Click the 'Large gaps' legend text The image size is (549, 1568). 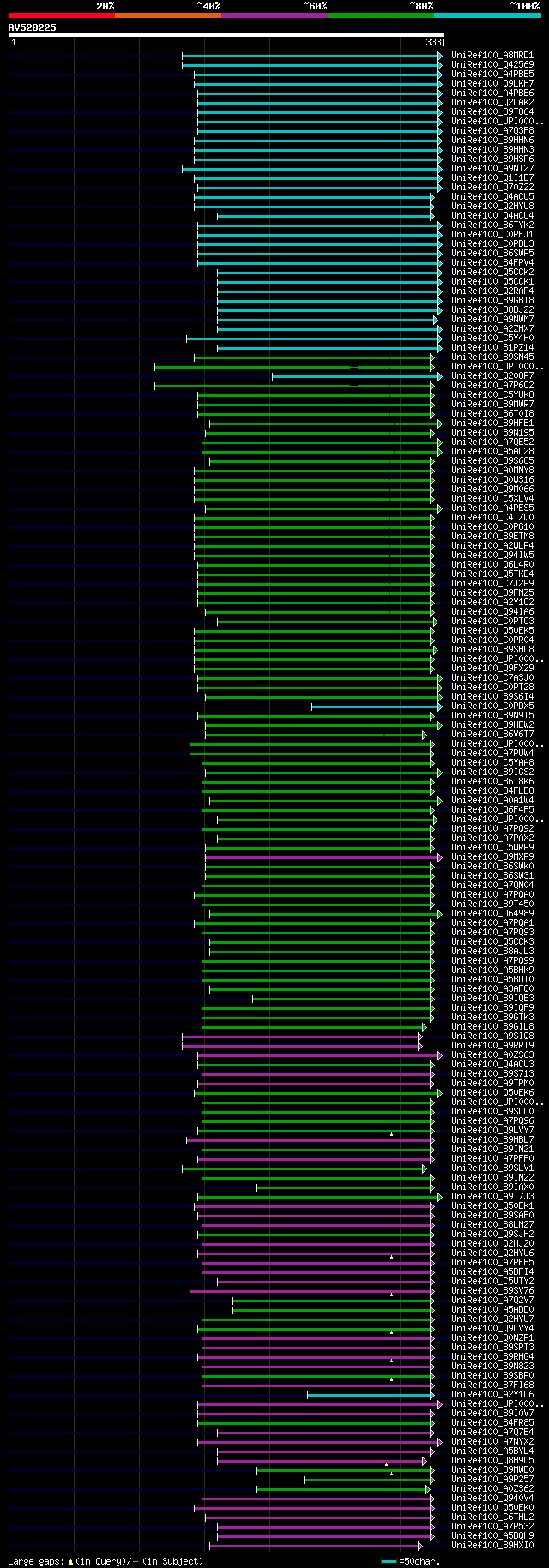coord(35,1561)
